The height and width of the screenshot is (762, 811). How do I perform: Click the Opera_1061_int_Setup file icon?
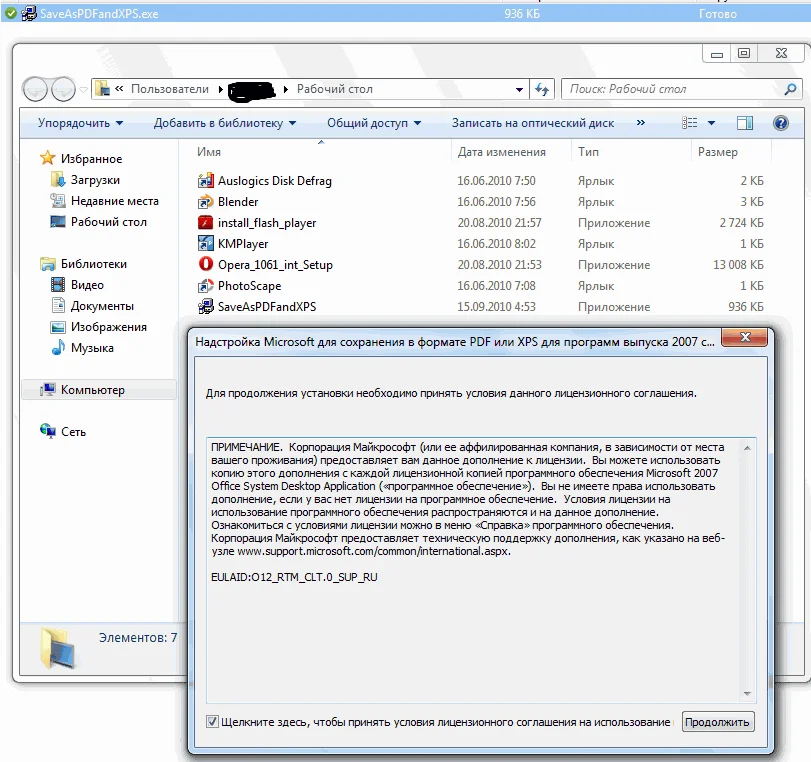(x=205, y=264)
